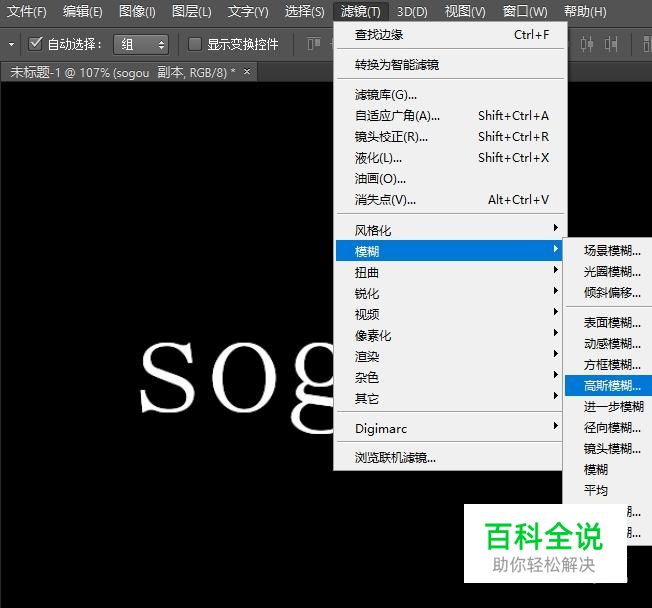
Task: Open 滤镜库(G)...
Action: (449, 95)
